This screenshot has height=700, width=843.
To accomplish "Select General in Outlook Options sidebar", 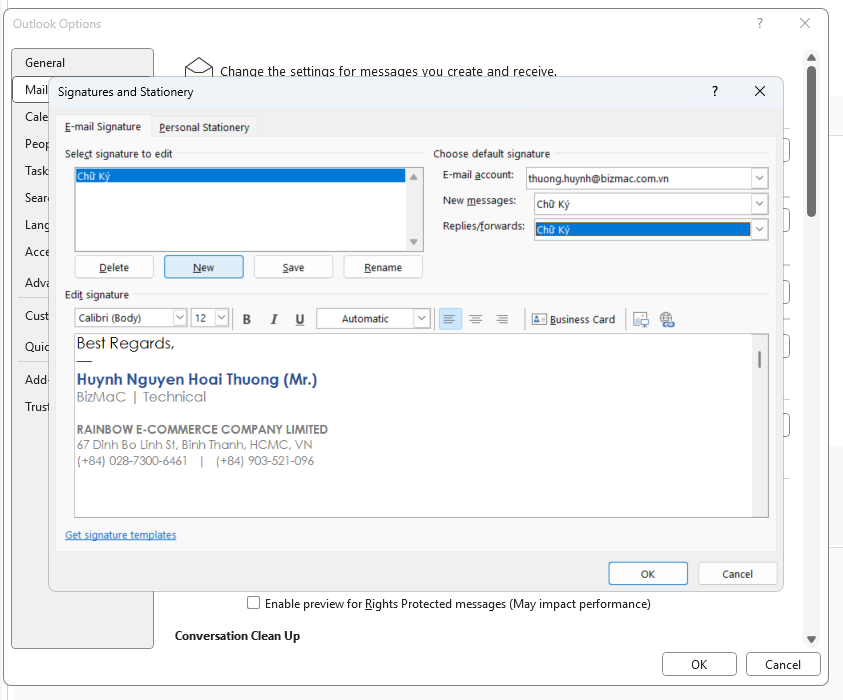I will [45, 62].
